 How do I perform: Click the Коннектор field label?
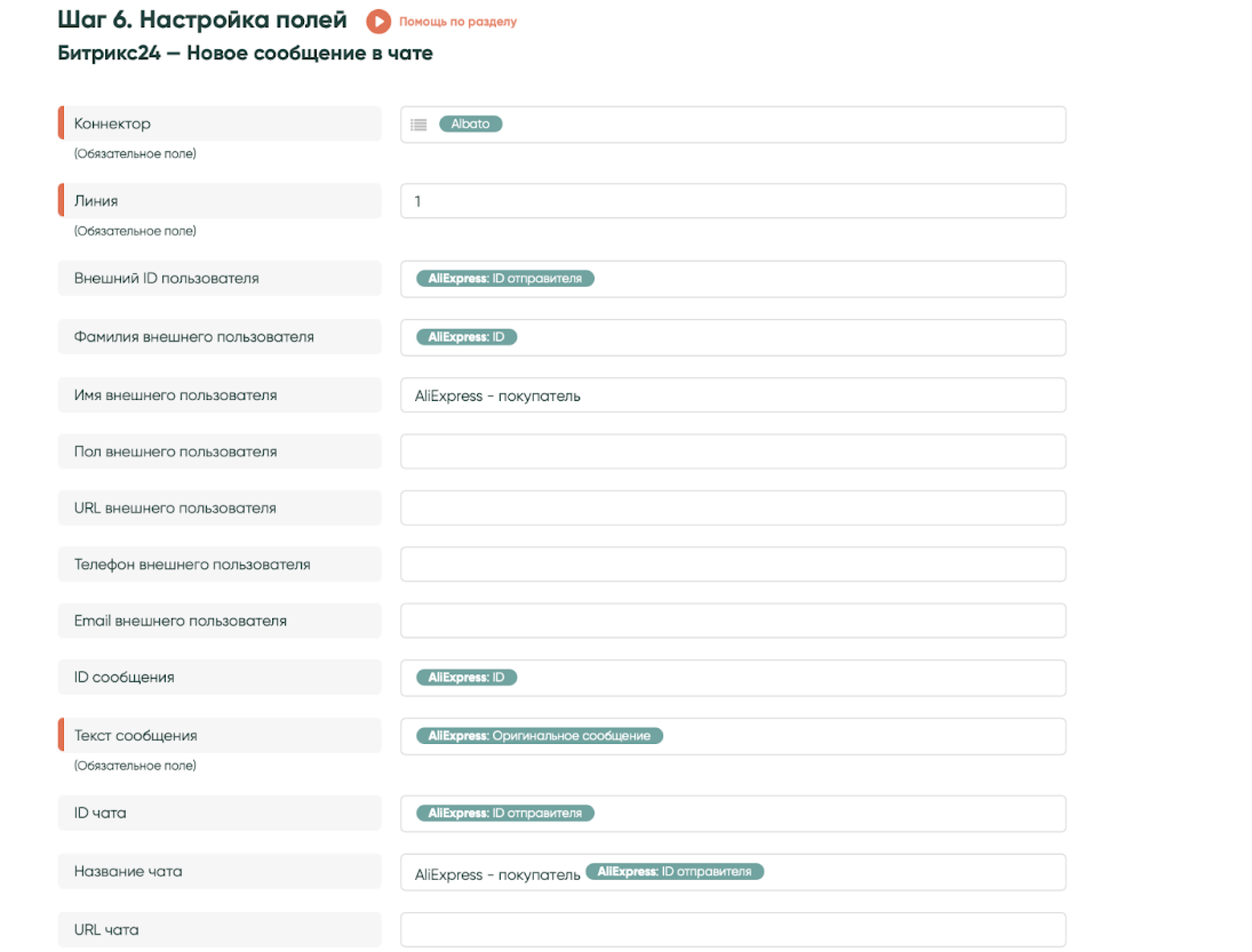click(220, 123)
